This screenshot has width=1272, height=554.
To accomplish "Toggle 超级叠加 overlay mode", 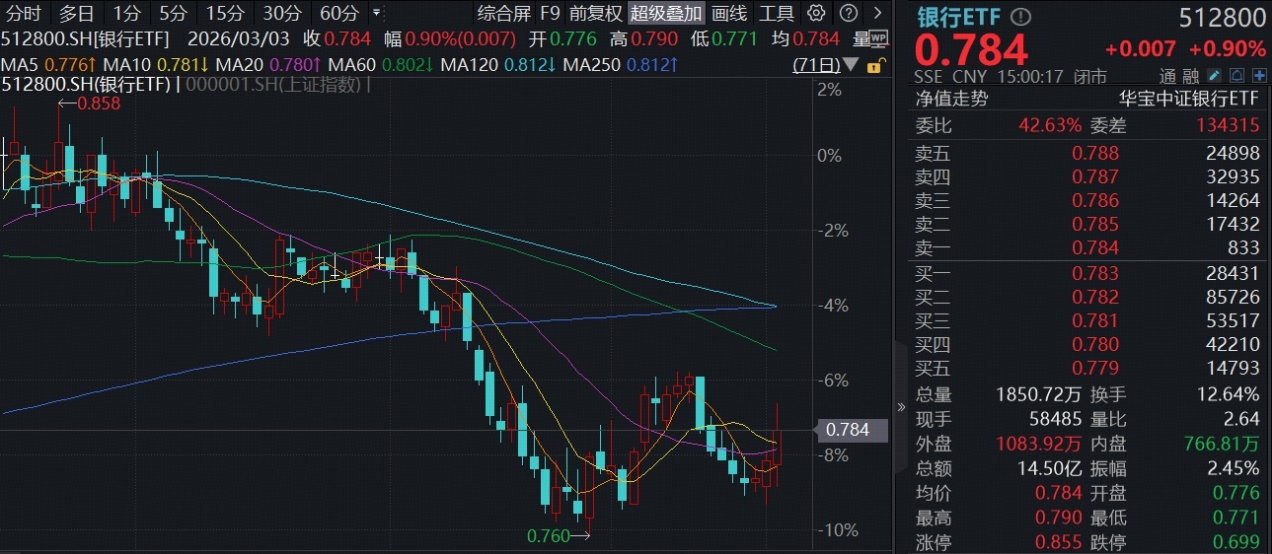I will click(666, 13).
